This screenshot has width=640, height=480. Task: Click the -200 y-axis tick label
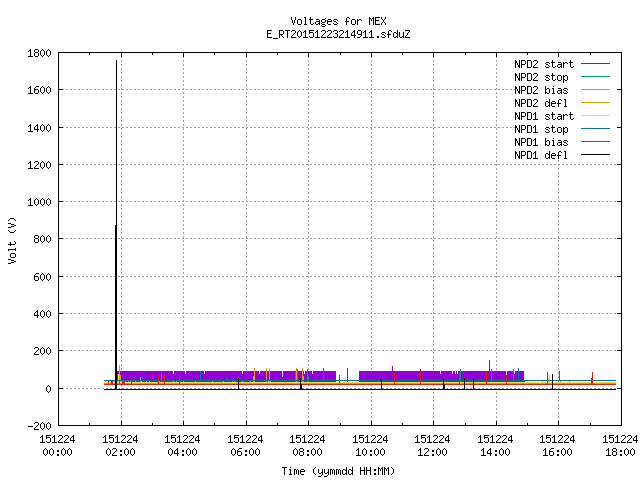40,426
